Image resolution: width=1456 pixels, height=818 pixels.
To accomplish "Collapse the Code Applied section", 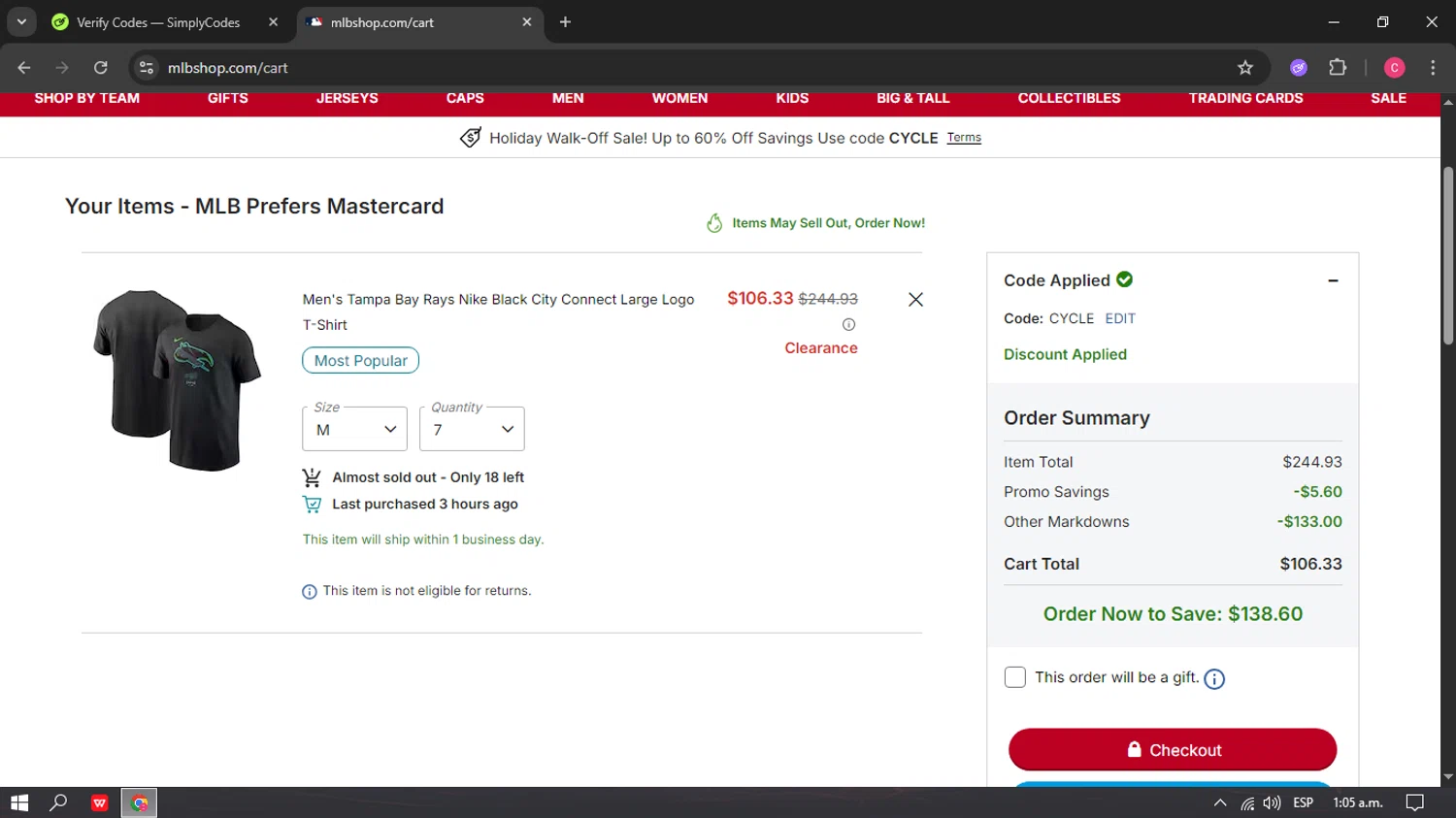I will tap(1333, 280).
